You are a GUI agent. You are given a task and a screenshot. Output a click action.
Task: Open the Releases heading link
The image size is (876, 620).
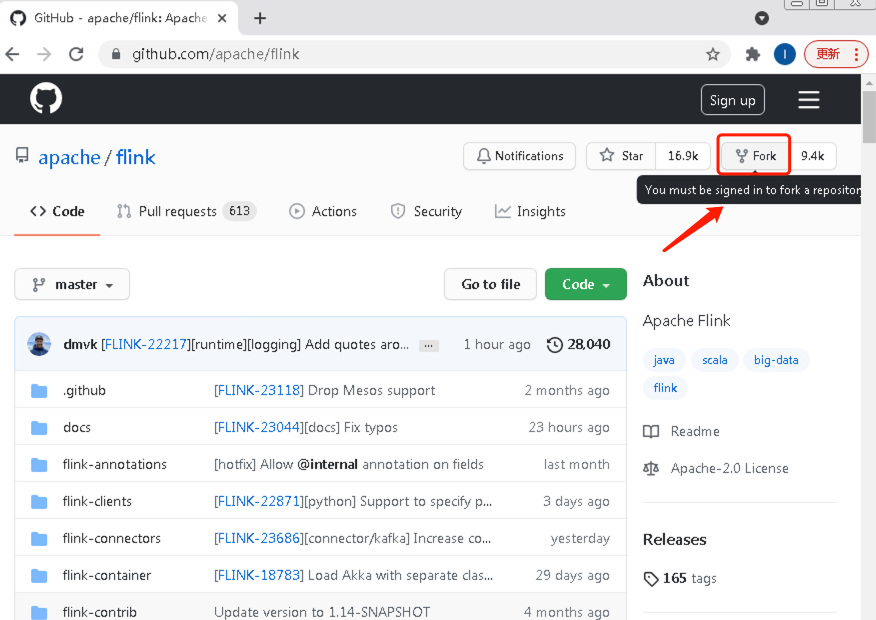click(x=674, y=540)
